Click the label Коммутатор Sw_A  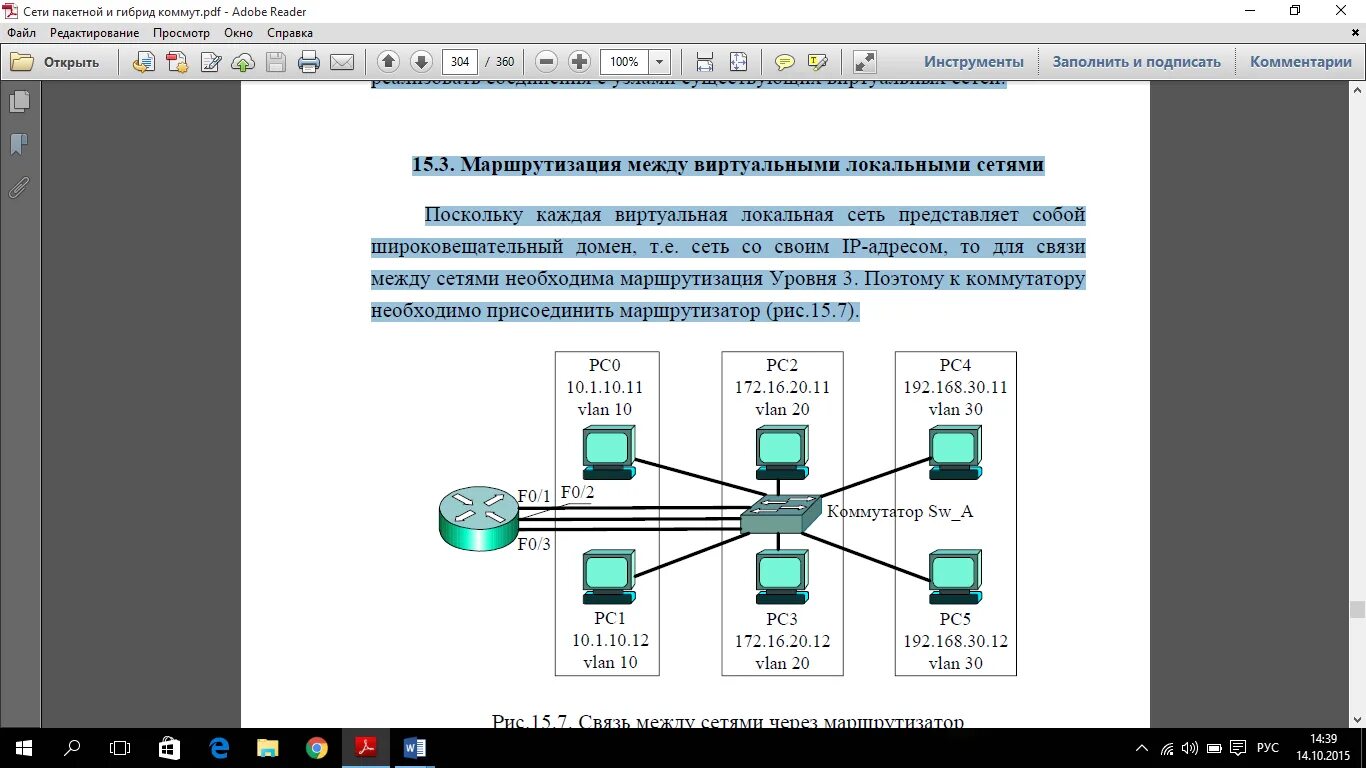coord(900,512)
